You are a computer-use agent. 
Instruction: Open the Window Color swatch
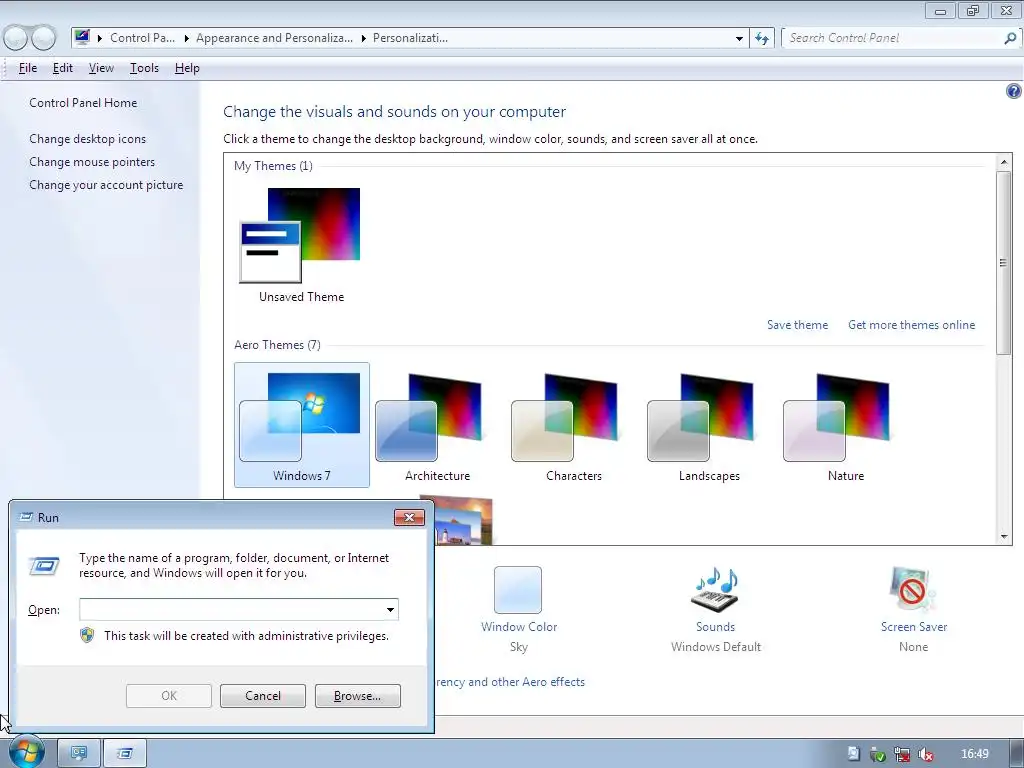click(x=518, y=590)
